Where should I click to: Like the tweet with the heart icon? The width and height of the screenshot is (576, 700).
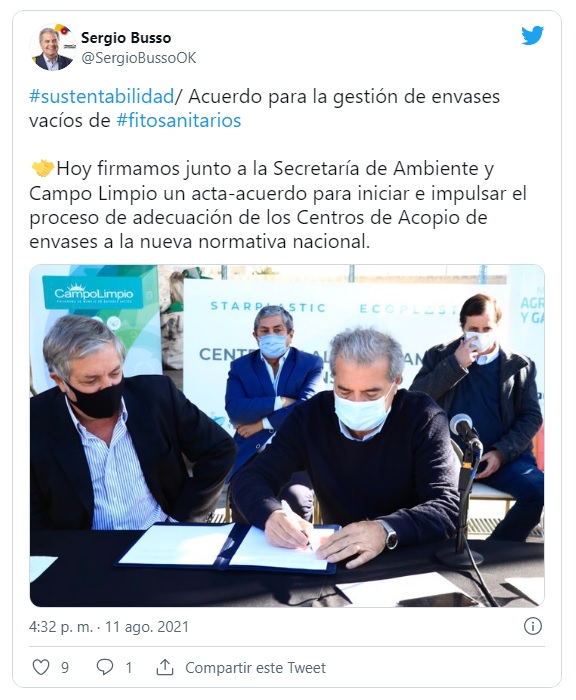[x=41, y=667]
